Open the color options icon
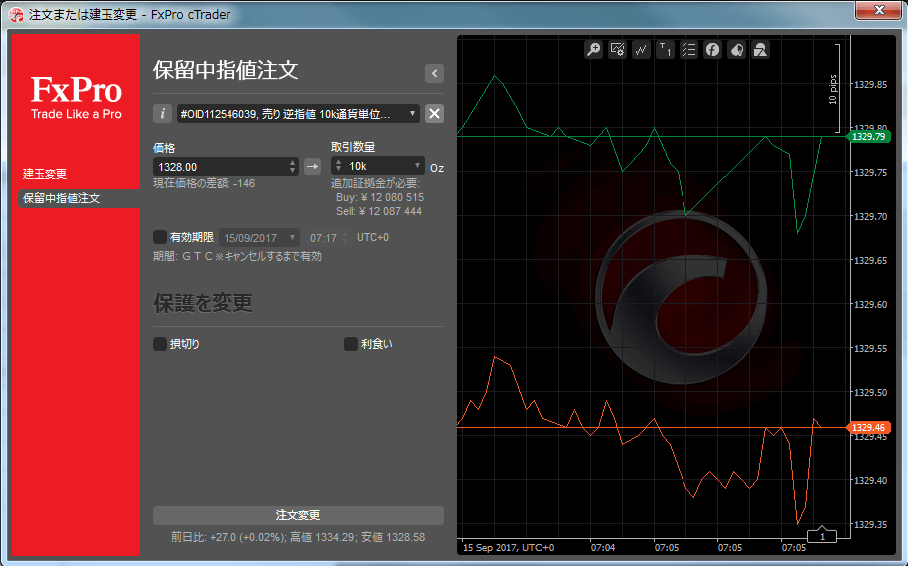This screenshot has height=566, width=908. 737,50
